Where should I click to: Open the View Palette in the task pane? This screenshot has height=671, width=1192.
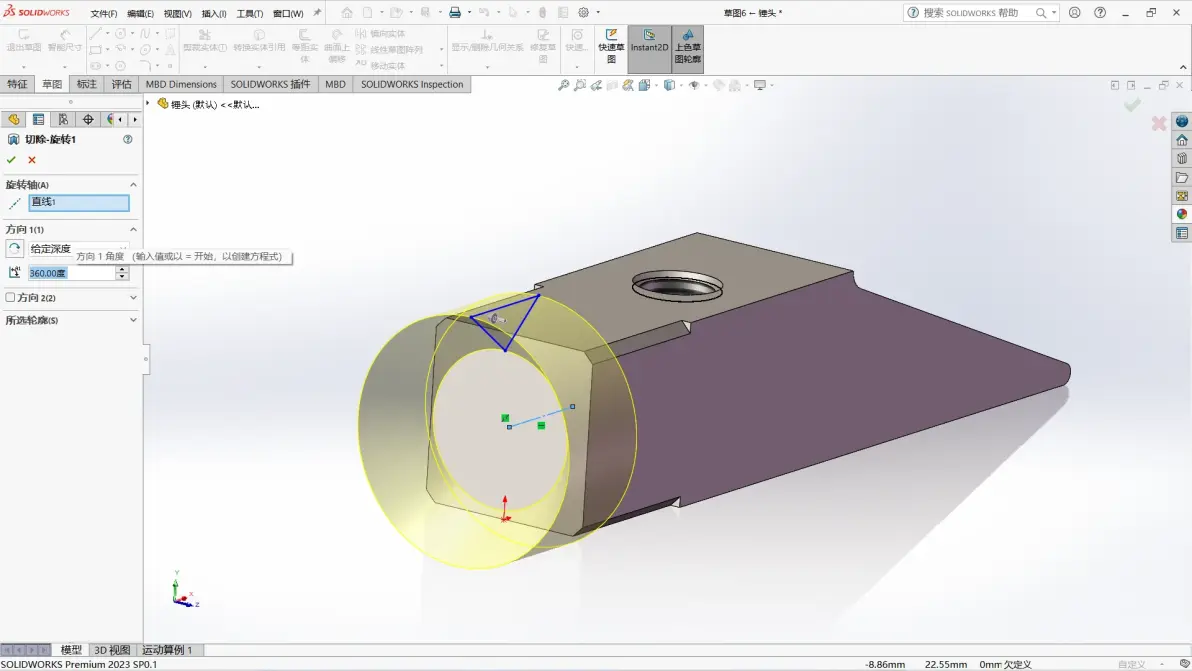1181,196
